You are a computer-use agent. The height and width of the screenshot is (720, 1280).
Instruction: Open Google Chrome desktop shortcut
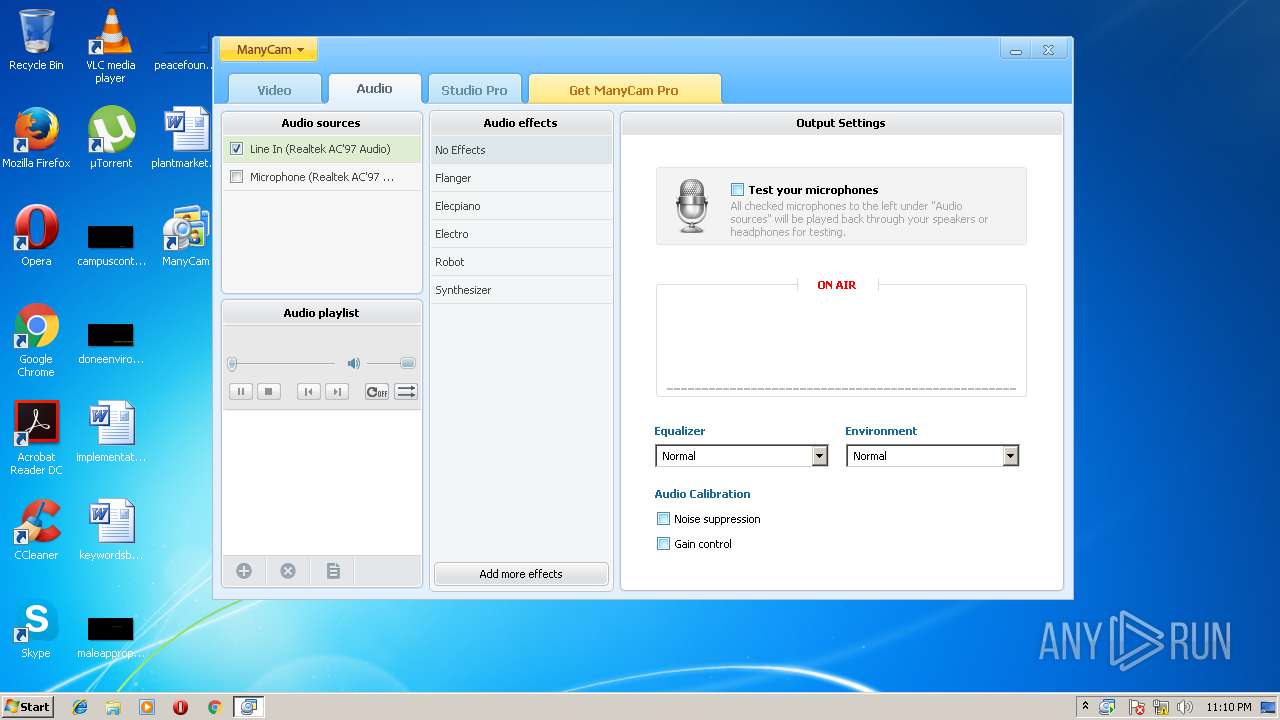click(x=36, y=340)
